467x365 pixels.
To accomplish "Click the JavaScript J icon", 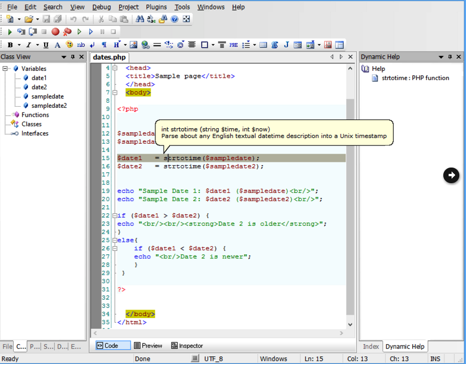I will (x=286, y=45).
